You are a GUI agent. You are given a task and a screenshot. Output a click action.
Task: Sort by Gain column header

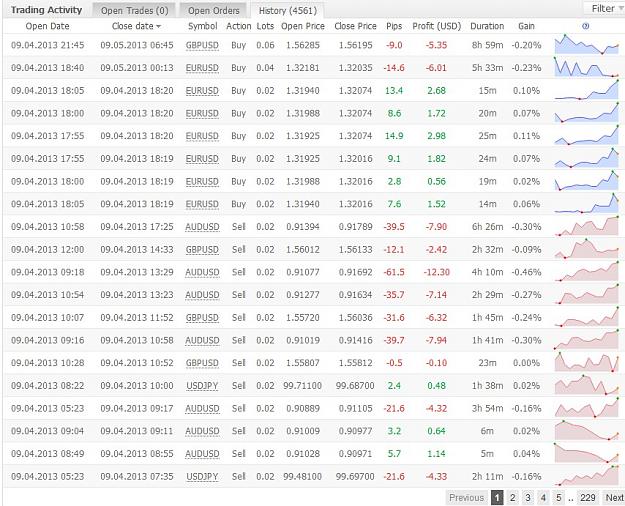[526, 26]
